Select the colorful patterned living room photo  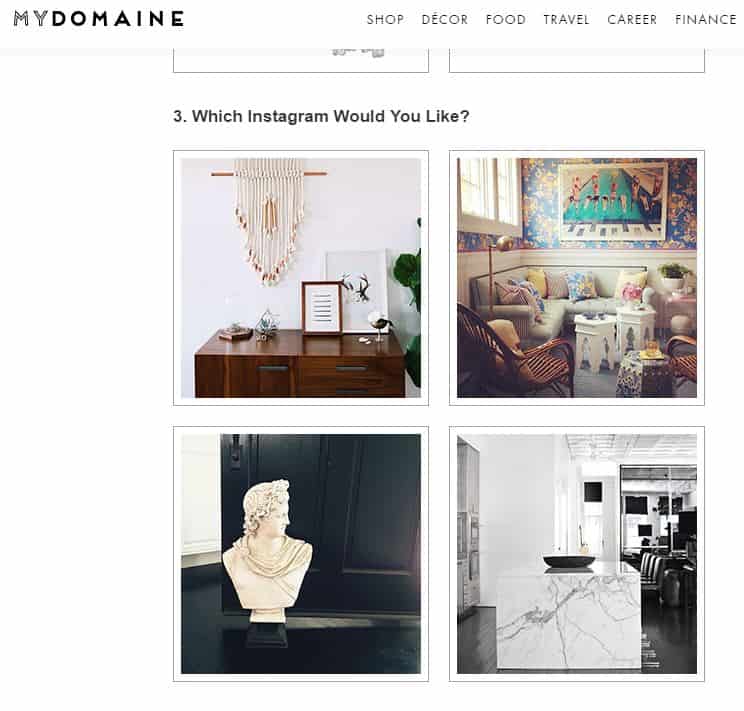click(x=577, y=278)
